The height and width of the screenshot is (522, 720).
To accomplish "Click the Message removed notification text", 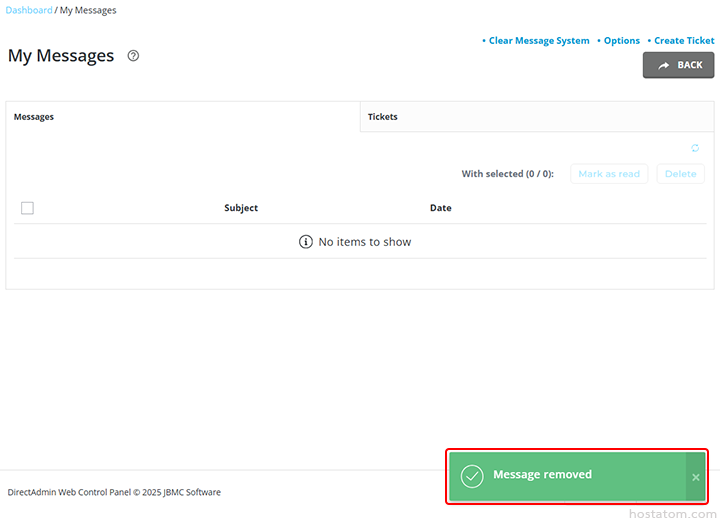I will 542,475.
